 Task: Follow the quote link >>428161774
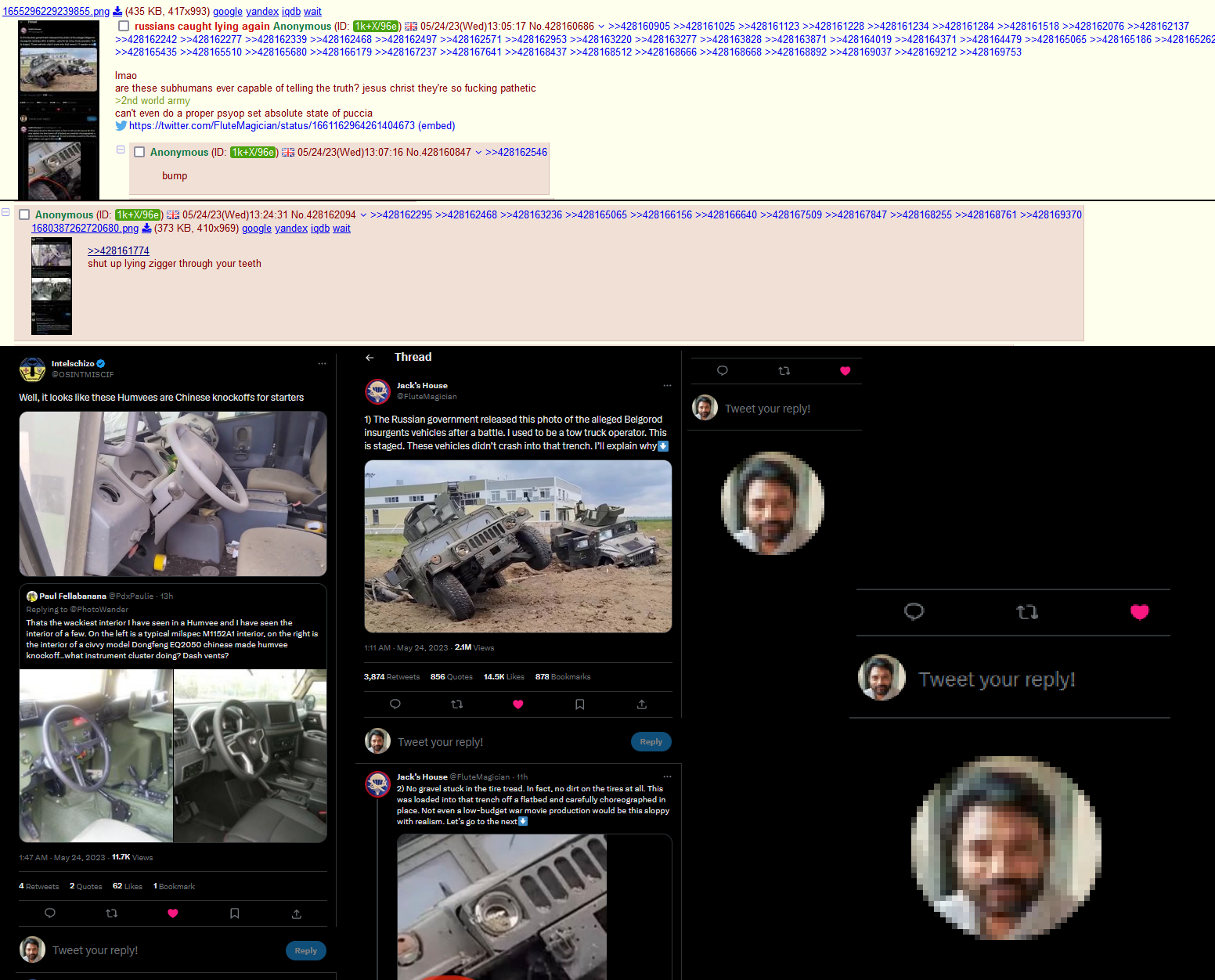coord(118,251)
